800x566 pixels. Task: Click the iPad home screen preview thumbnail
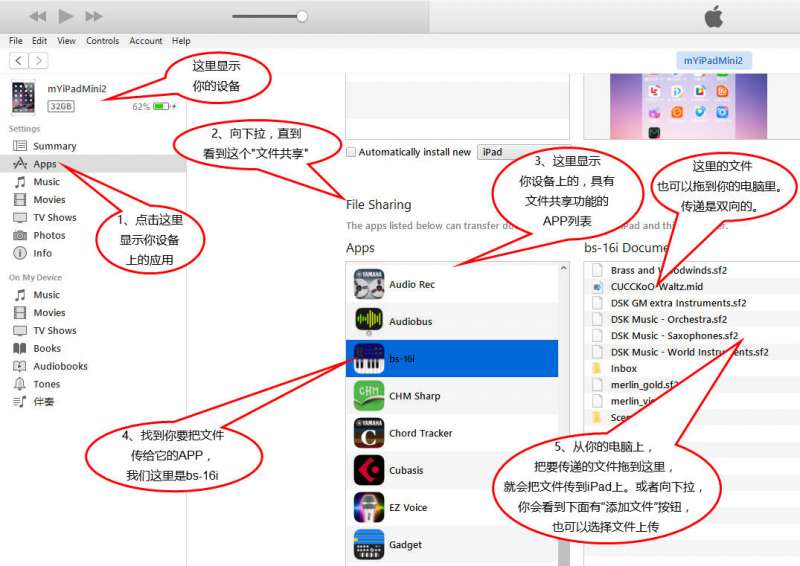point(688,106)
